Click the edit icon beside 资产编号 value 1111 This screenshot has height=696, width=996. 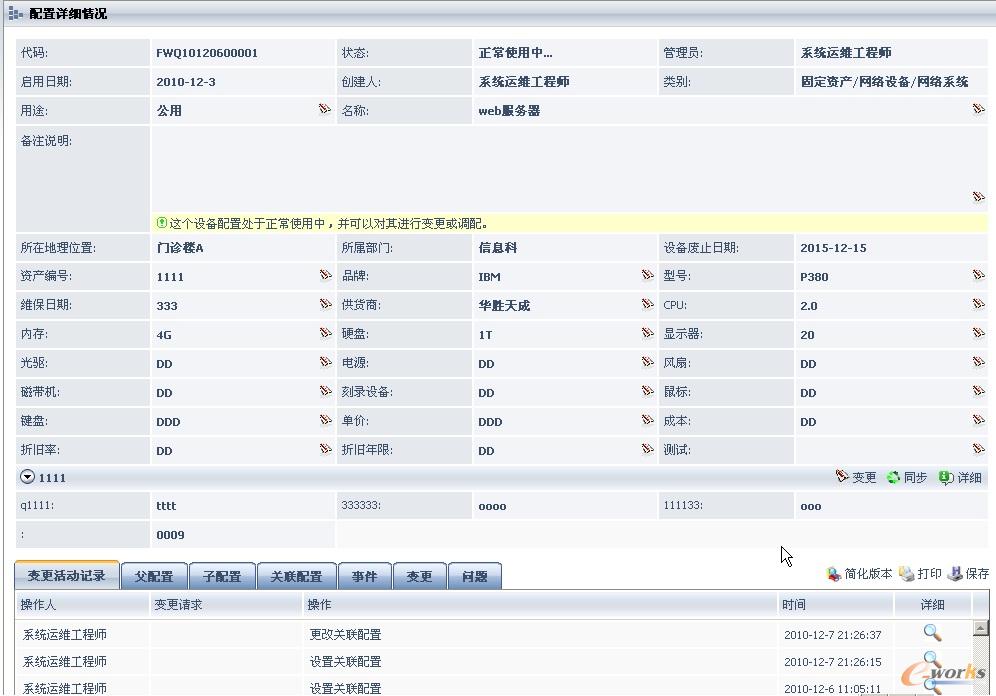tap(325, 276)
